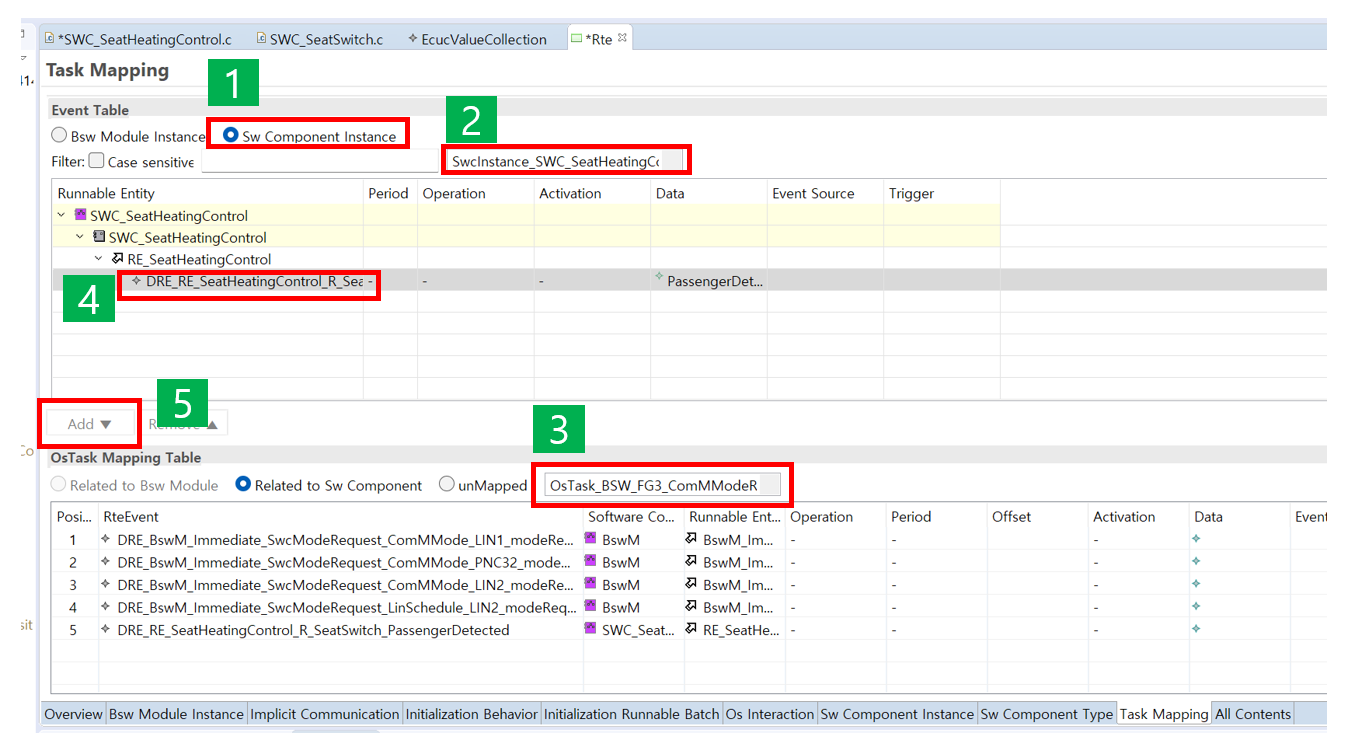Click the Event Source column header
The height and width of the screenshot is (742, 1345).
click(x=825, y=193)
